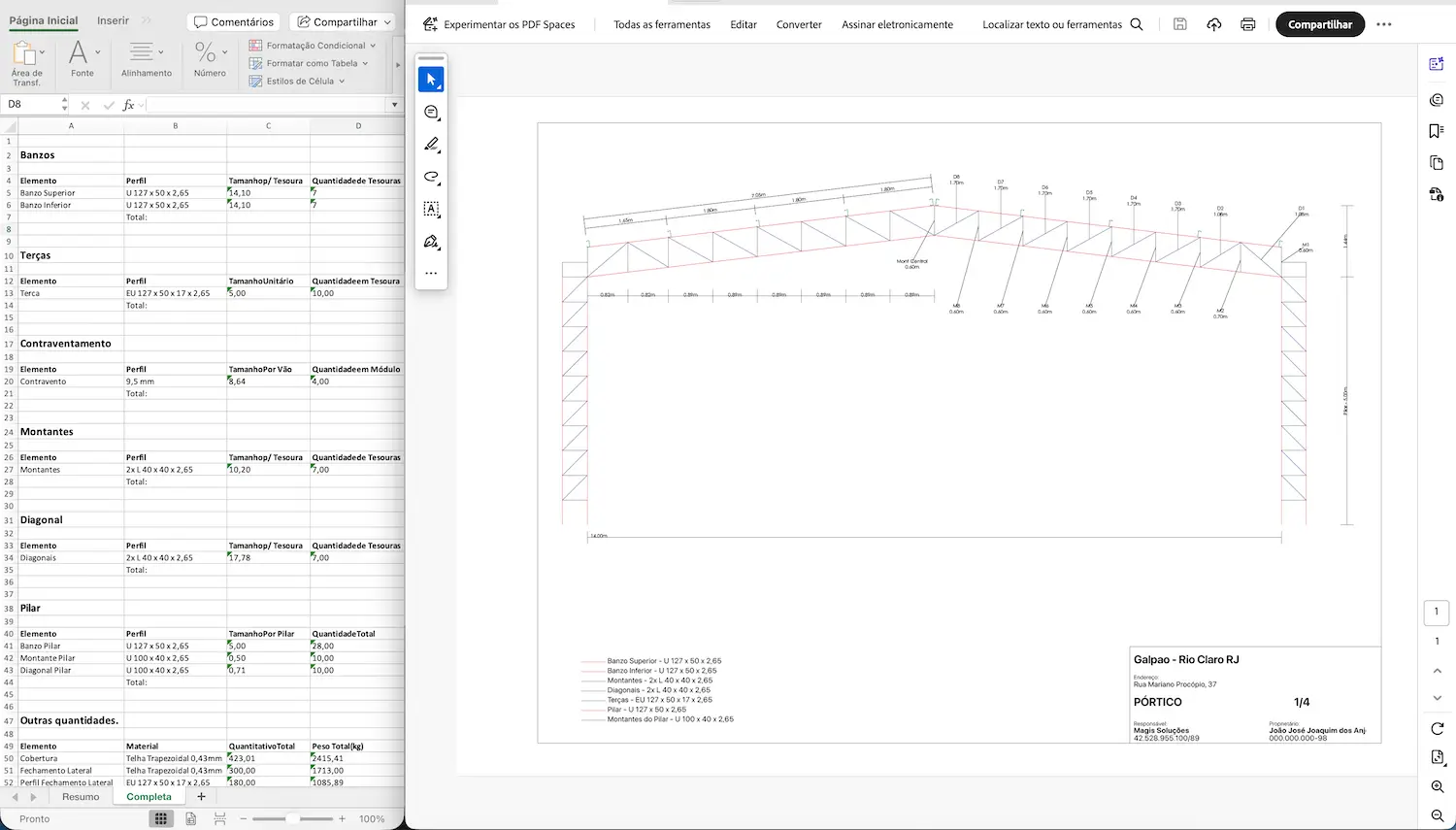The height and width of the screenshot is (830, 1456).
Task: Open the Inserir ribbon tab
Action: point(113,20)
